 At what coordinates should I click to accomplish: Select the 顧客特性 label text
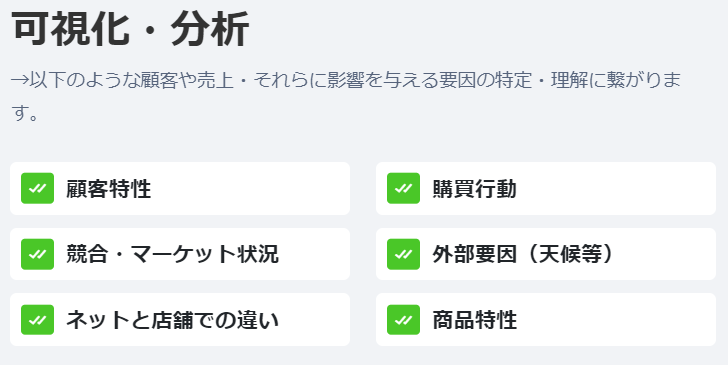click(109, 189)
